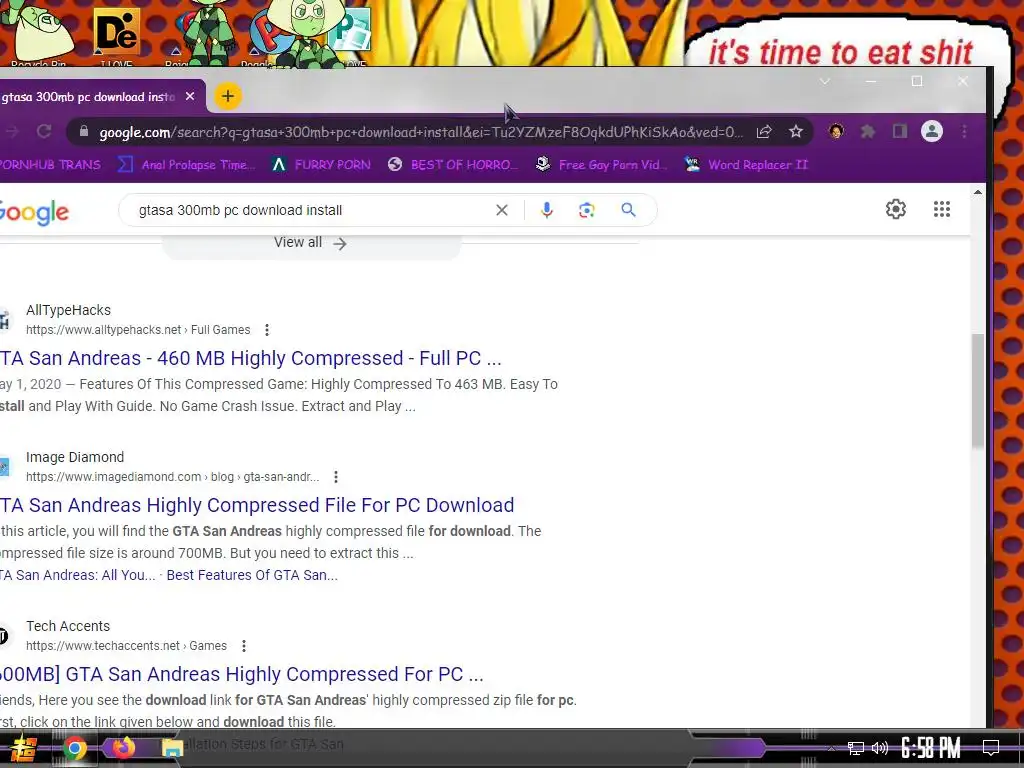Start voice search with the microphone icon

(x=547, y=210)
